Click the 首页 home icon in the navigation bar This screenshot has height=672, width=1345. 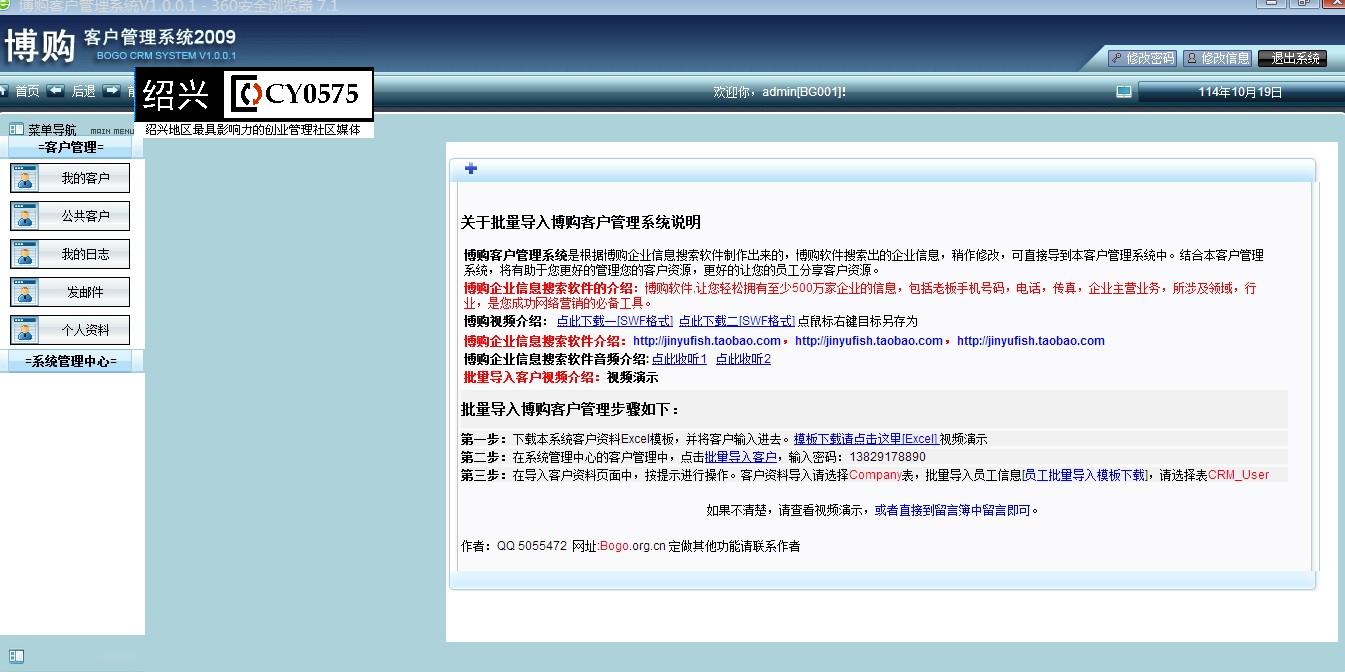(4, 91)
